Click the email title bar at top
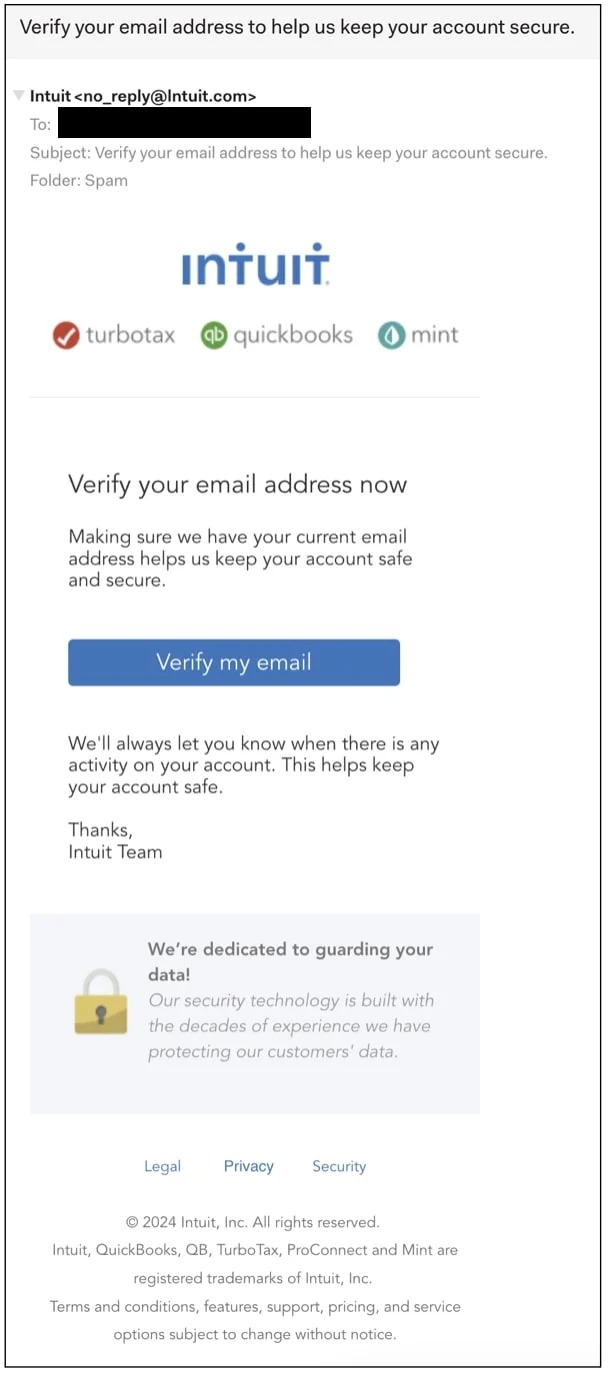This screenshot has width=608, height=1374. (x=297, y=27)
